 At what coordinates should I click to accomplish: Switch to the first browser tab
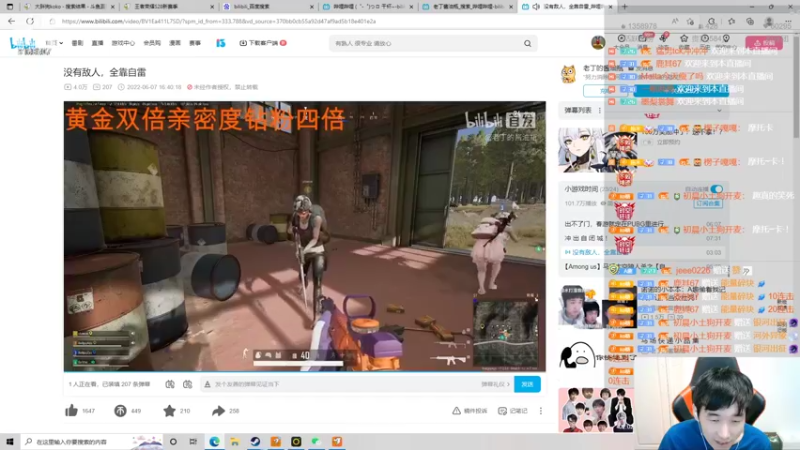69,7
